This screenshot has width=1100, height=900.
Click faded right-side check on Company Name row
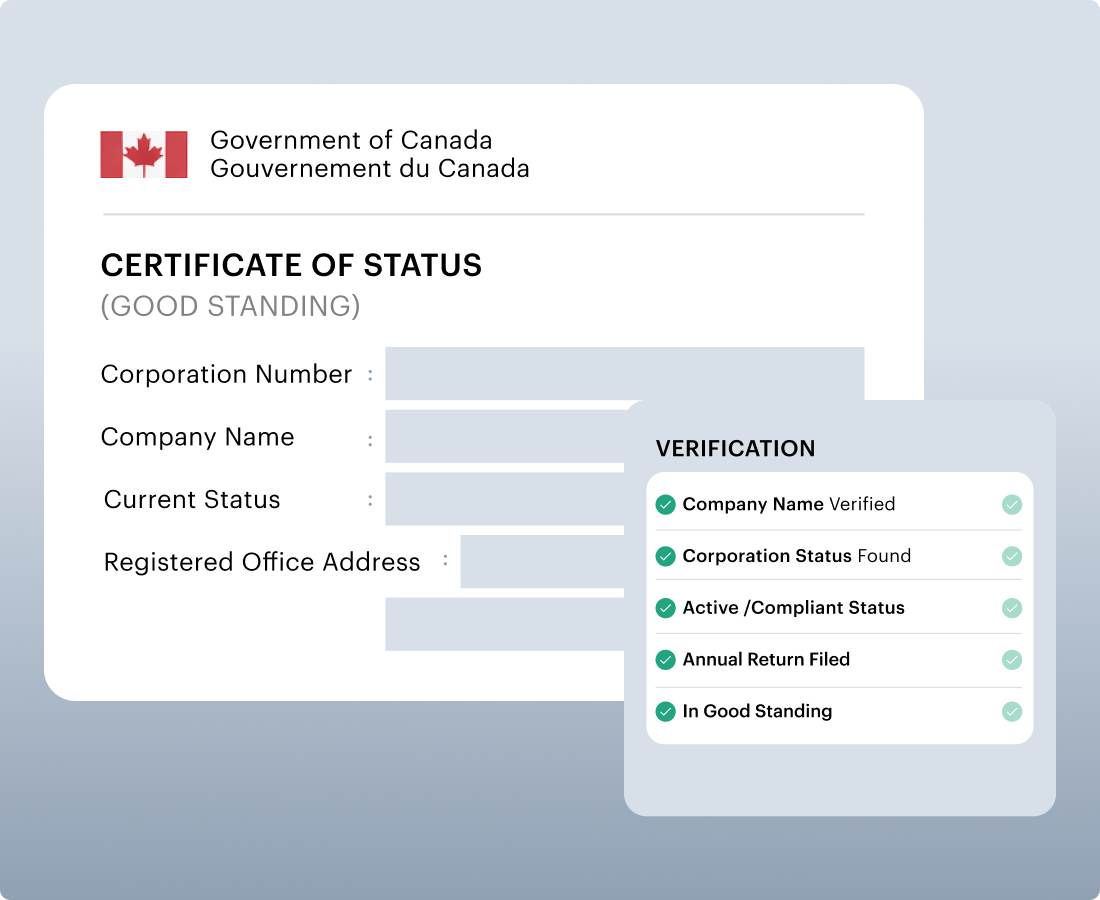(1012, 504)
